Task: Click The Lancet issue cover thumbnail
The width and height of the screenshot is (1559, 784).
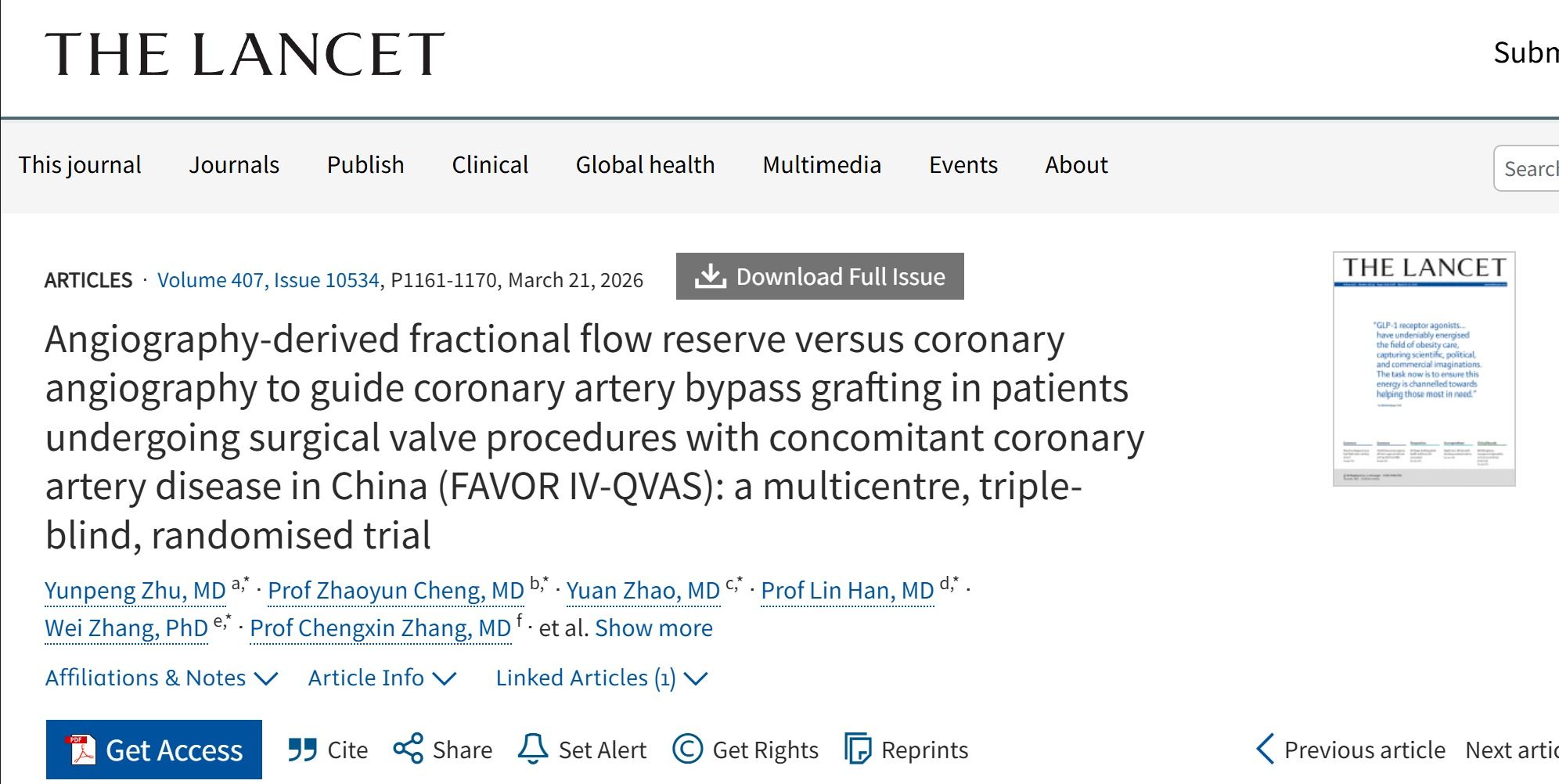Action: pyautogui.click(x=1424, y=369)
